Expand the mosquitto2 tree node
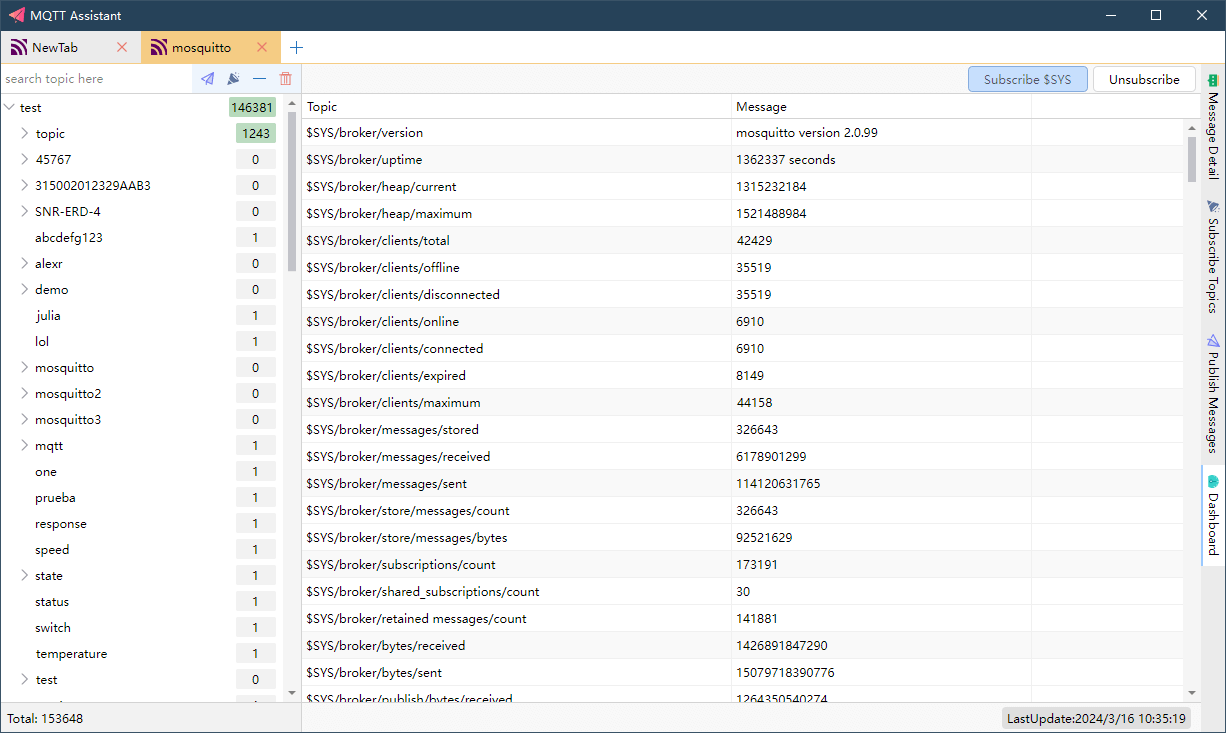The height and width of the screenshot is (733, 1226). point(25,393)
